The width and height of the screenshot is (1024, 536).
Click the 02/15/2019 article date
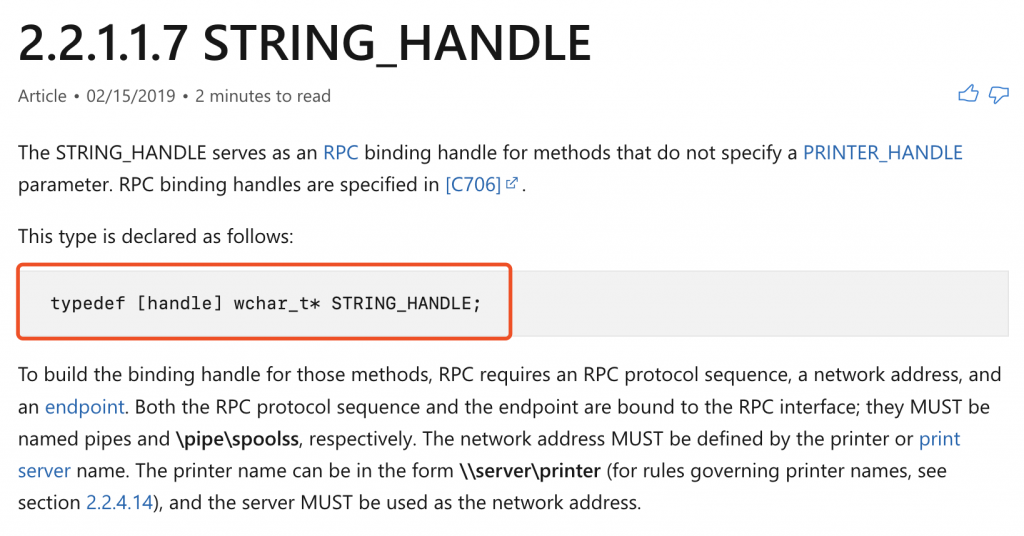[x=130, y=97]
